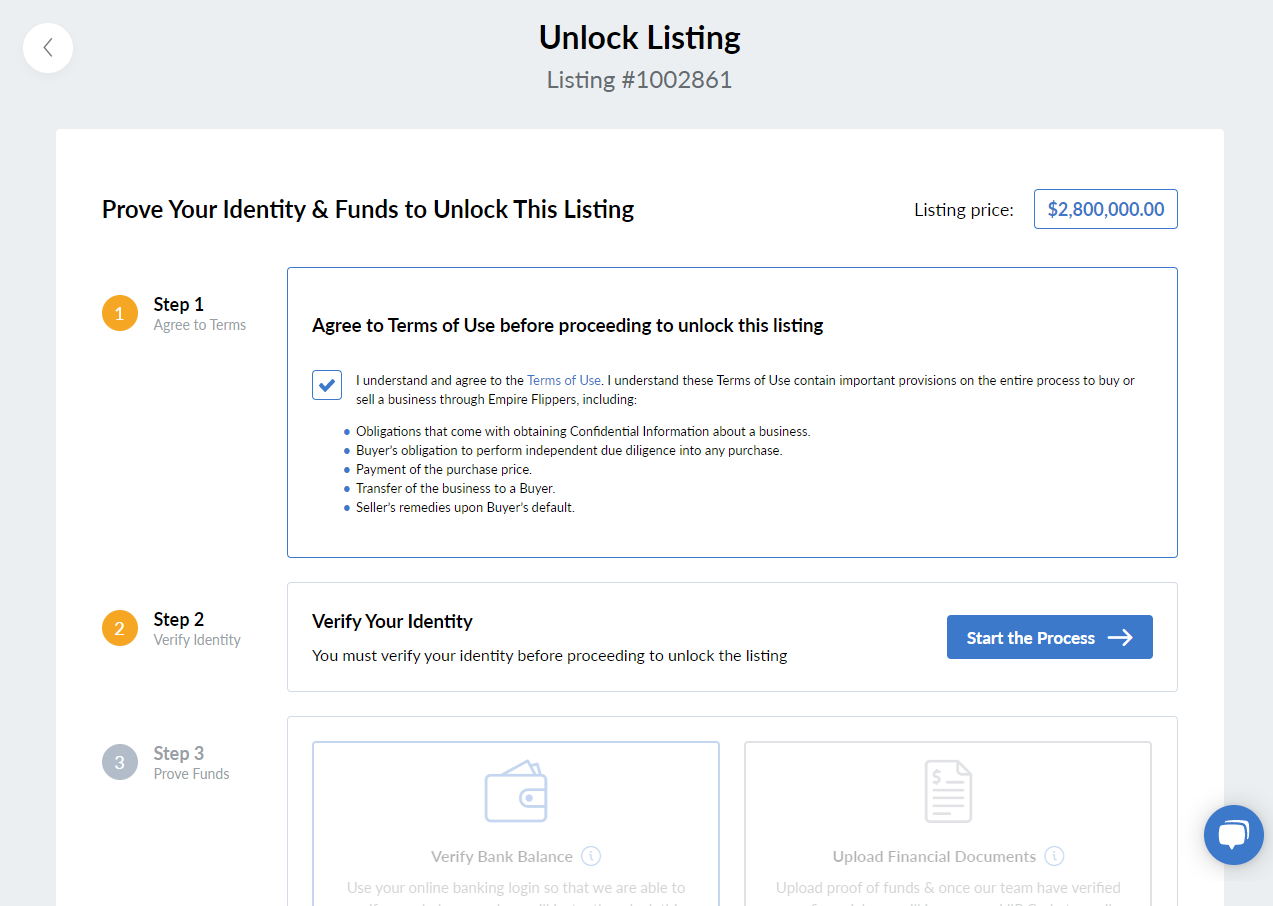Click the Step 3 gray number circle
This screenshot has height=906, width=1273.
[120, 762]
